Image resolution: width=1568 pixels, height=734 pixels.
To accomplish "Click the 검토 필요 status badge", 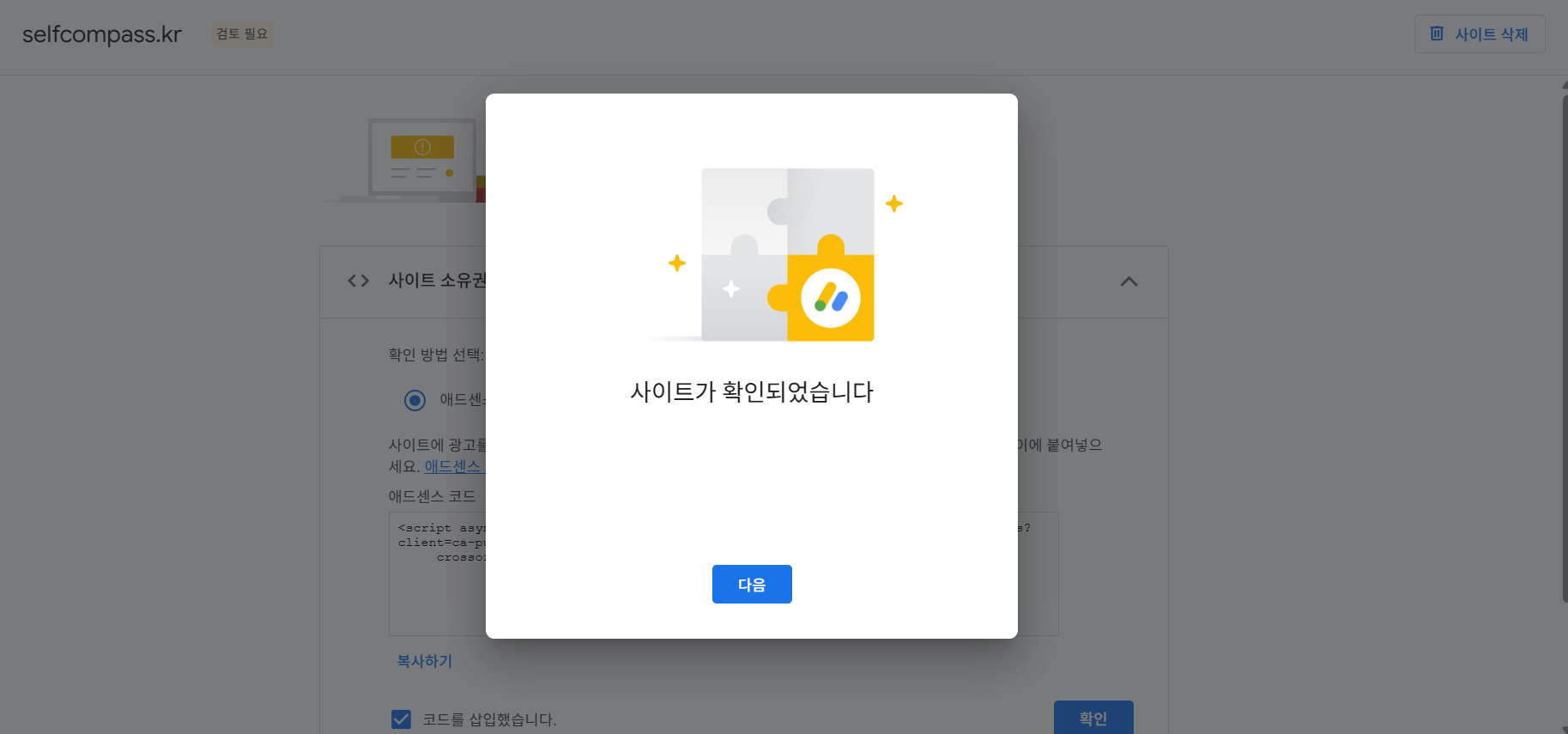I will coord(242,34).
